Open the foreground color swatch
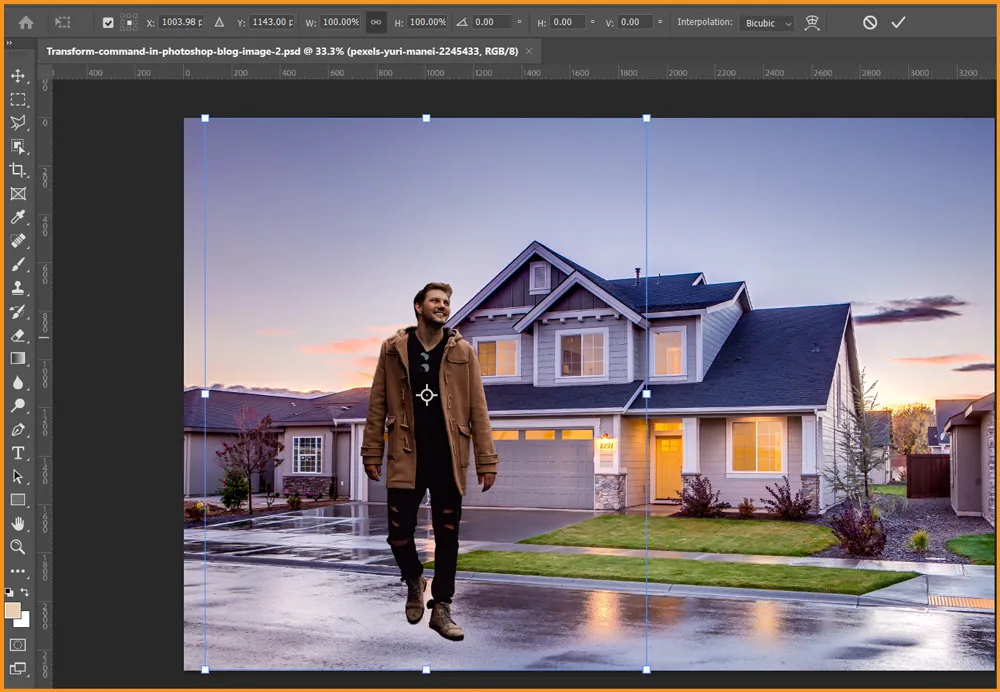Screen dimensions: 1000x692 (13, 610)
